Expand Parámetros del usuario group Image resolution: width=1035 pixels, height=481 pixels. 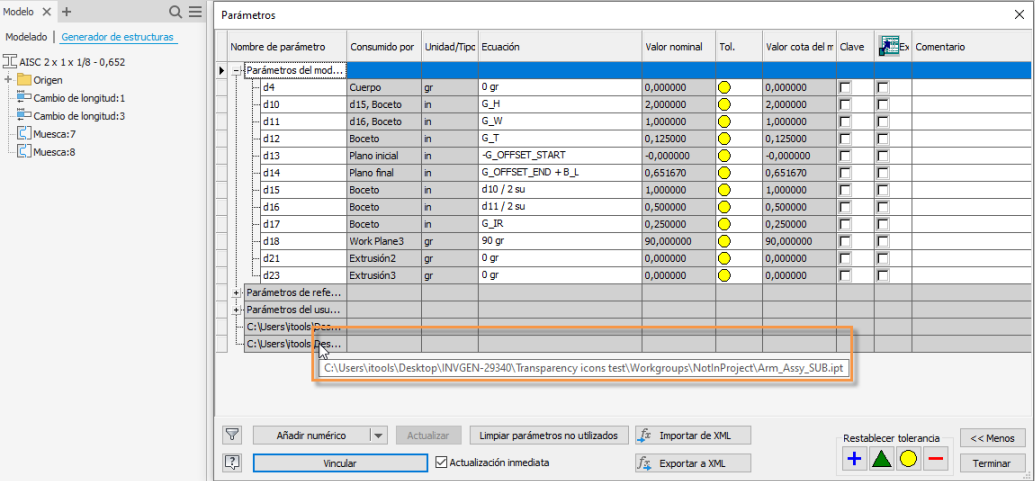tap(236, 309)
